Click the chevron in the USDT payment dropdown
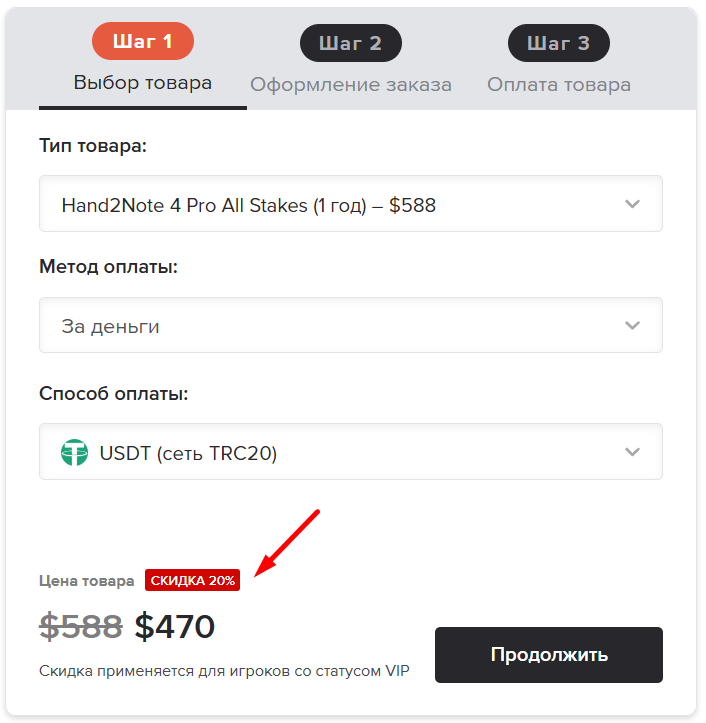The height and width of the screenshot is (723, 706). click(x=631, y=452)
